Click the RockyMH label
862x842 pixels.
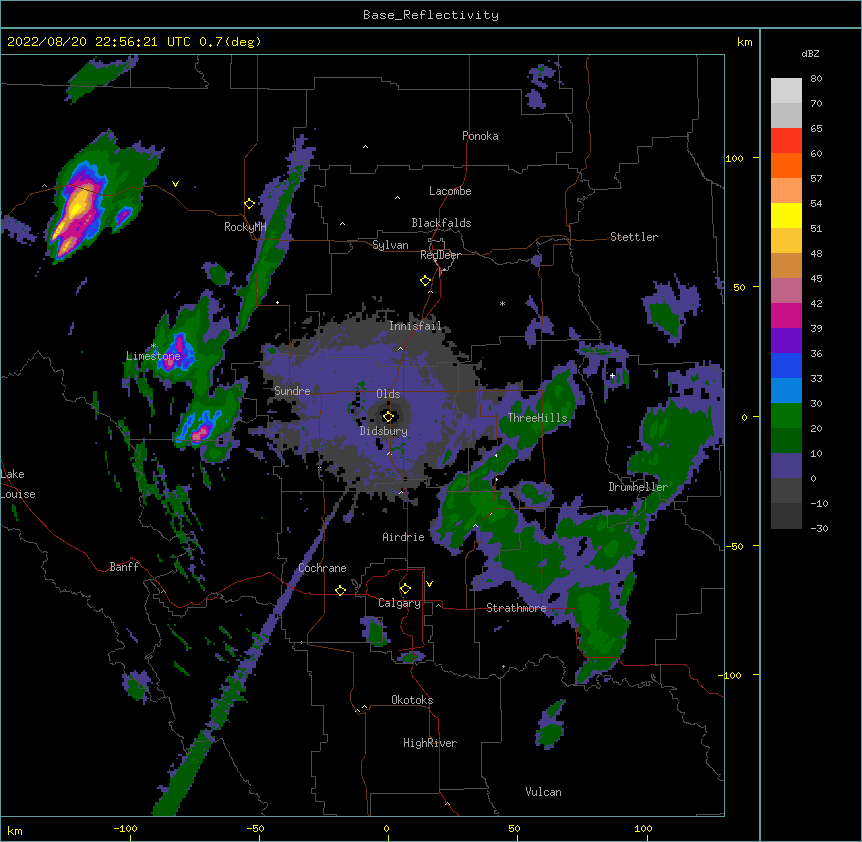point(245,227)
